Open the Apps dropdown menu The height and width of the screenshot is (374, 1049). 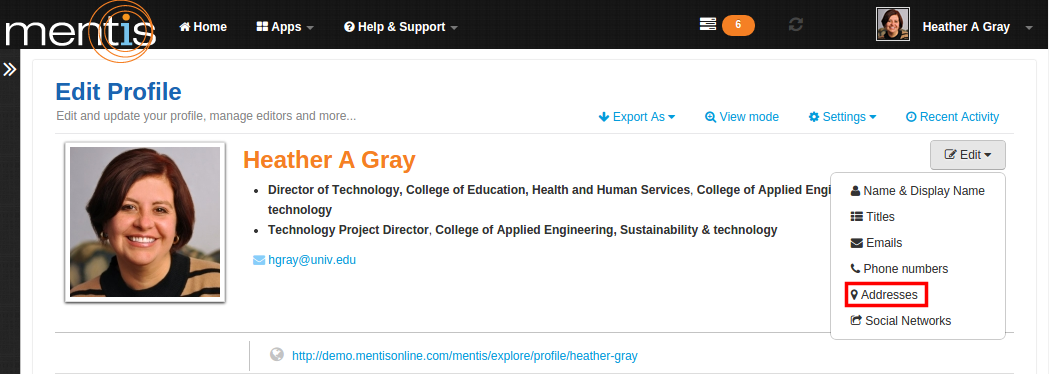285,27
